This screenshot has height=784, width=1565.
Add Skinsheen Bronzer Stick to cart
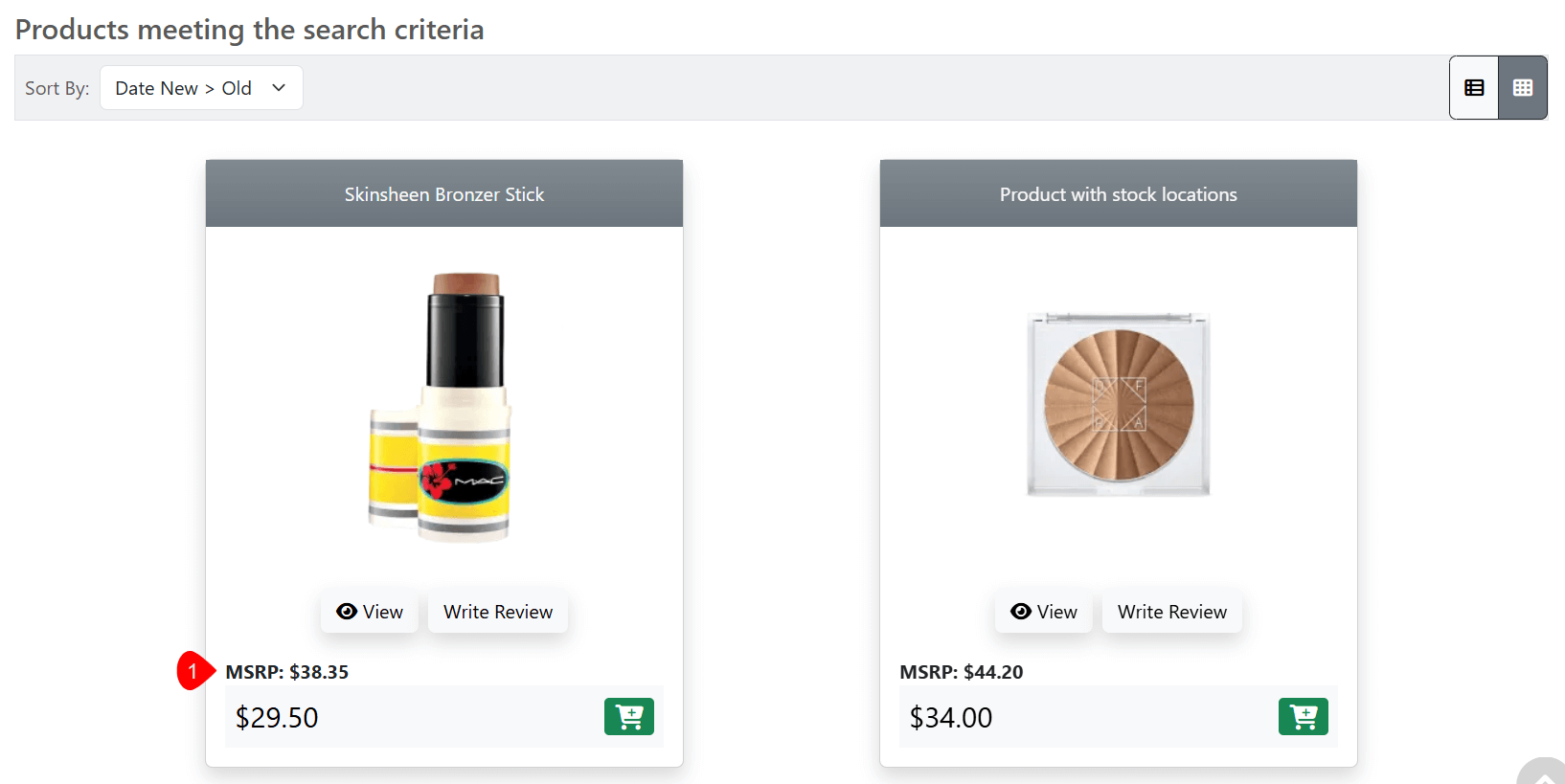628,716
